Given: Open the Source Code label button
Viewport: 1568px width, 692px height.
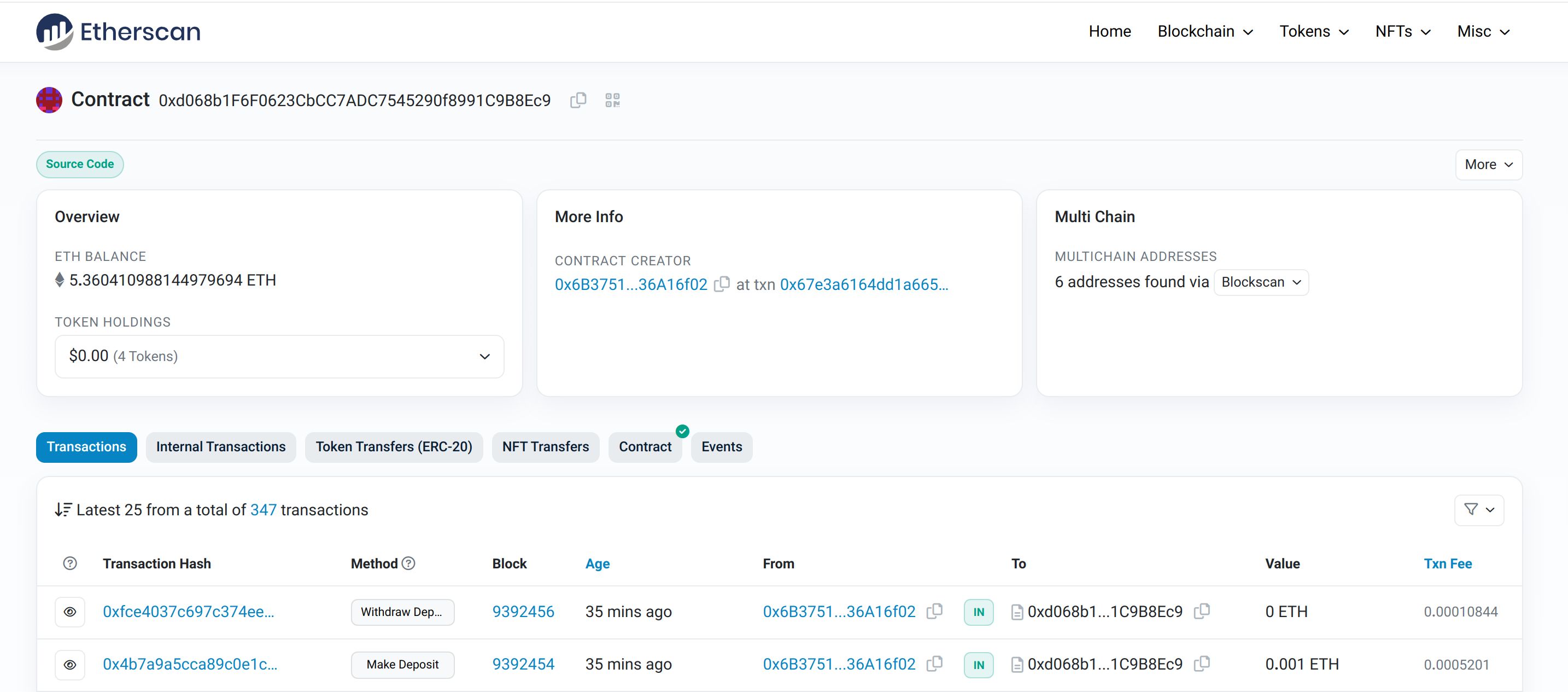Looking at the screenshot, I should (x=79, y=164).
